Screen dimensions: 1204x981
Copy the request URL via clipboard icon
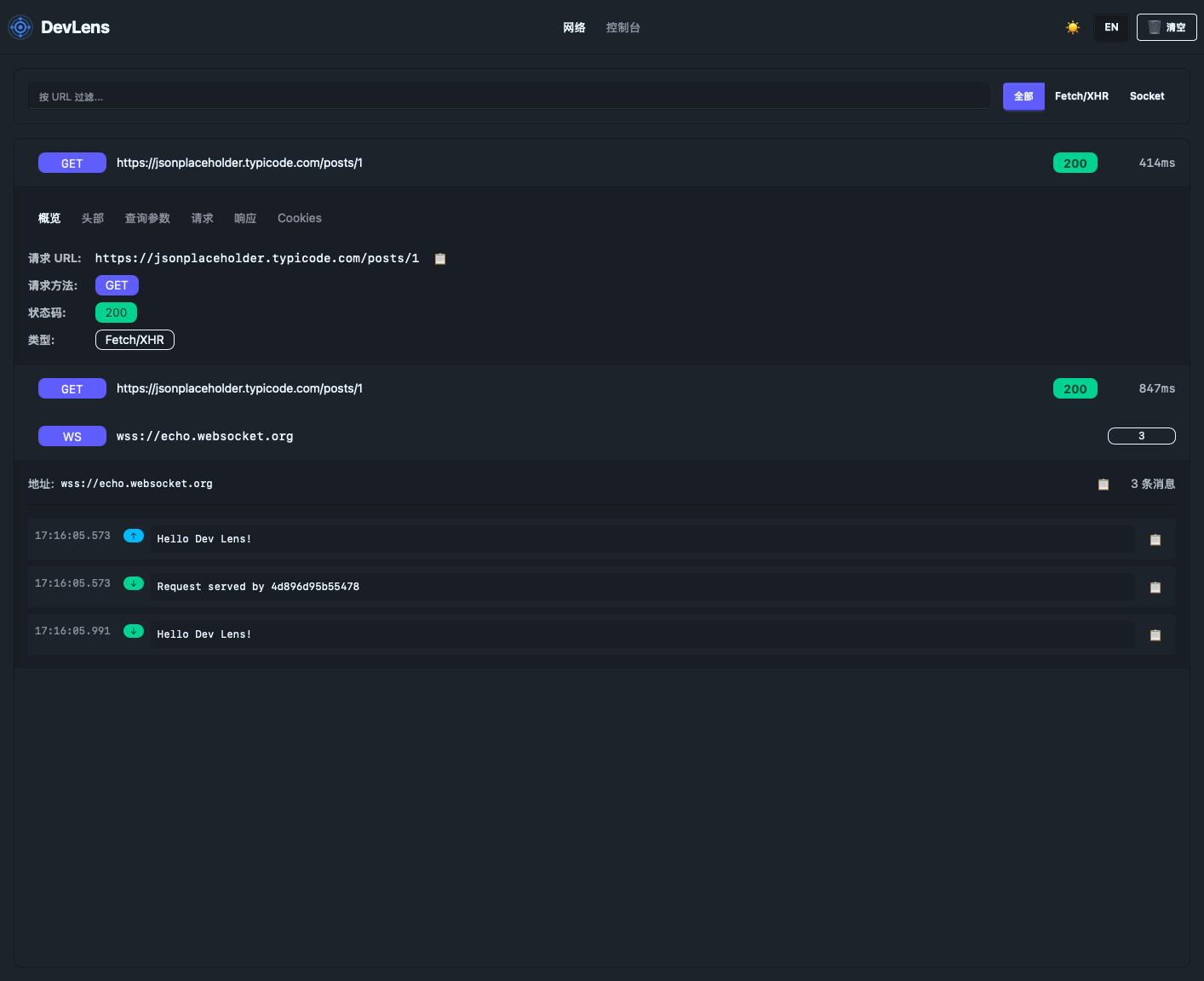point(440,259)
